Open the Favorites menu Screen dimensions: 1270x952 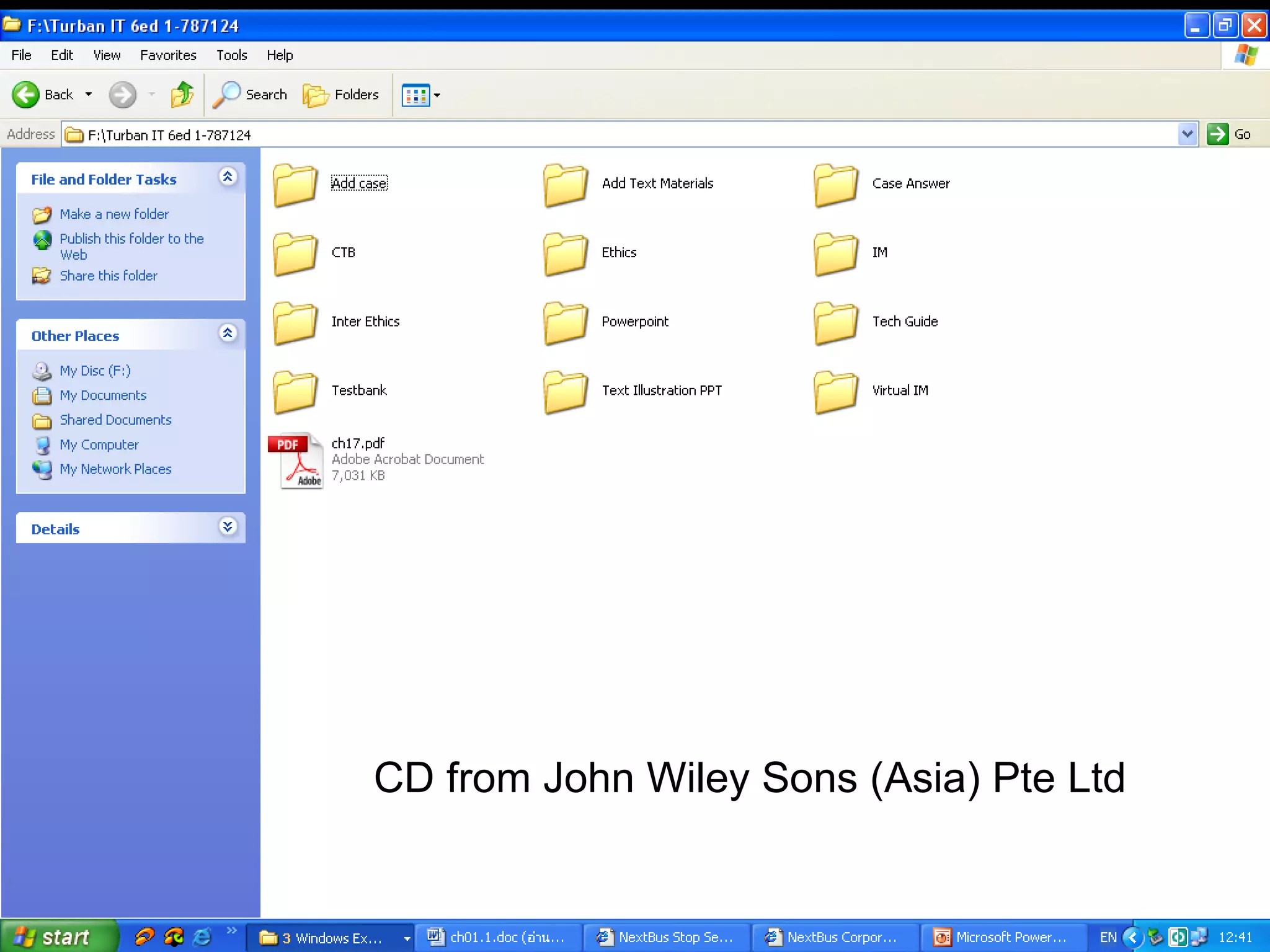(x=168, y=55)
